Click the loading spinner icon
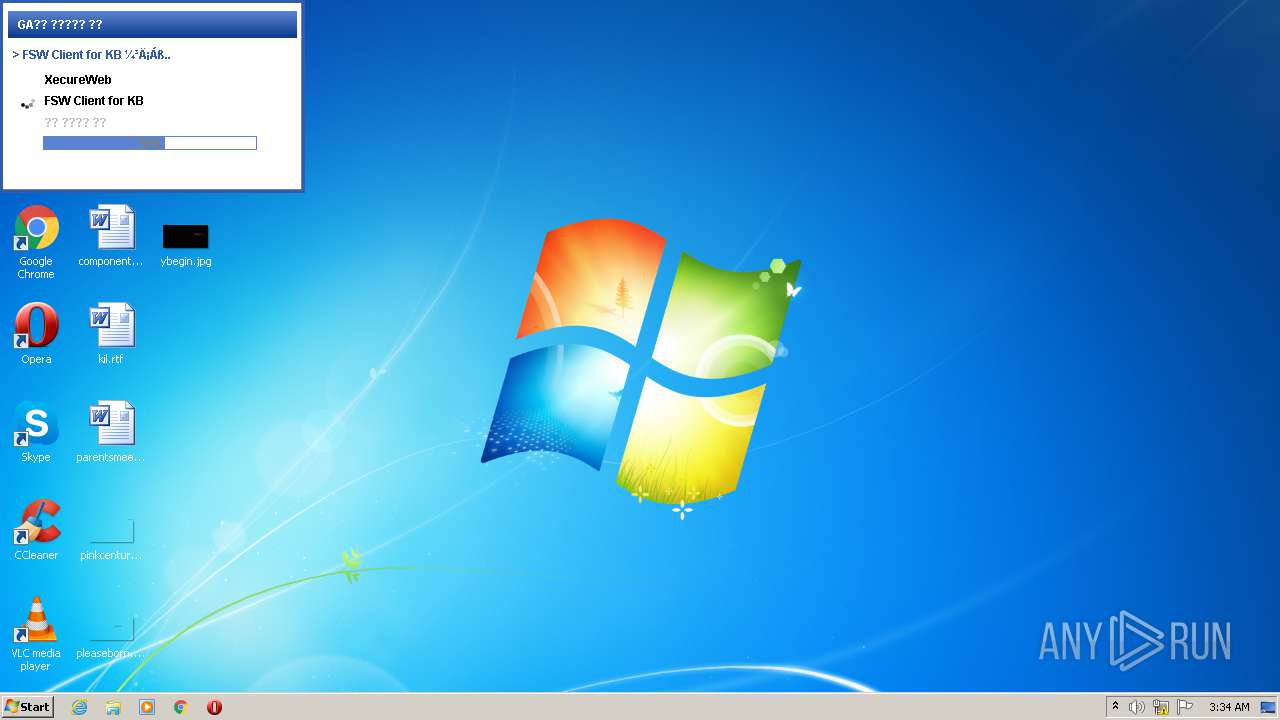This screenshot has height=720, width=1280. point(27,103)
